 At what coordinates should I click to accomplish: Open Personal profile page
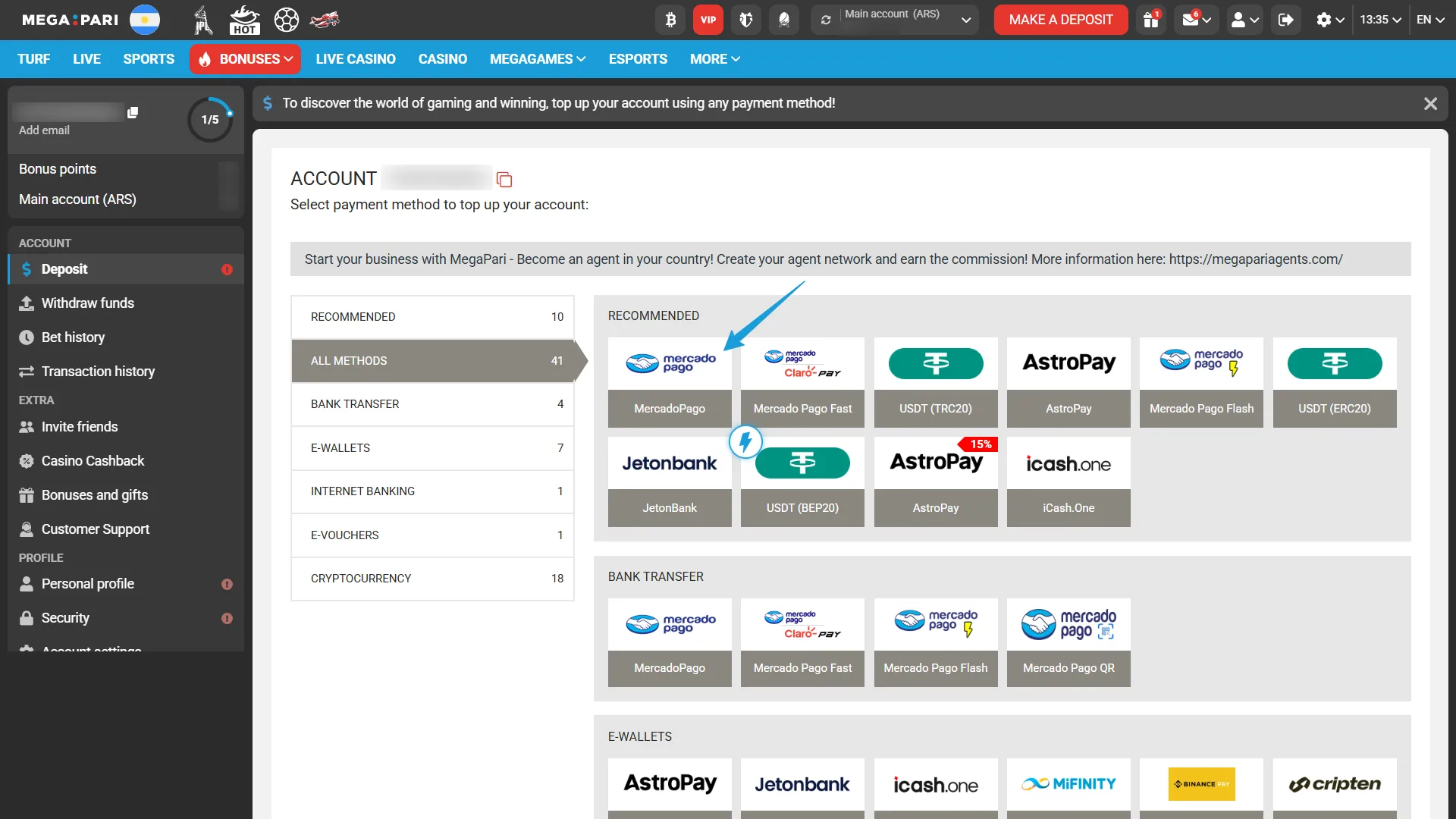(x=126, y=584)
